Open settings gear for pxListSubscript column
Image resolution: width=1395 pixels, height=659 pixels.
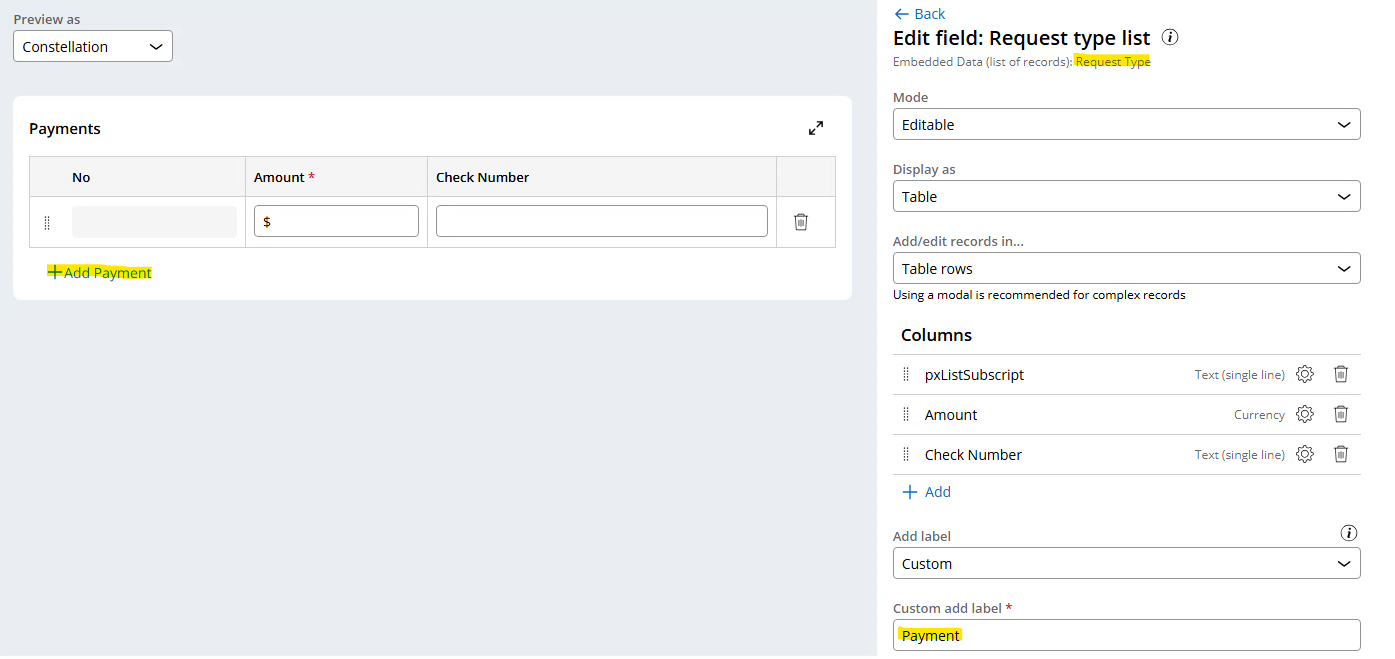(1304, 374)
